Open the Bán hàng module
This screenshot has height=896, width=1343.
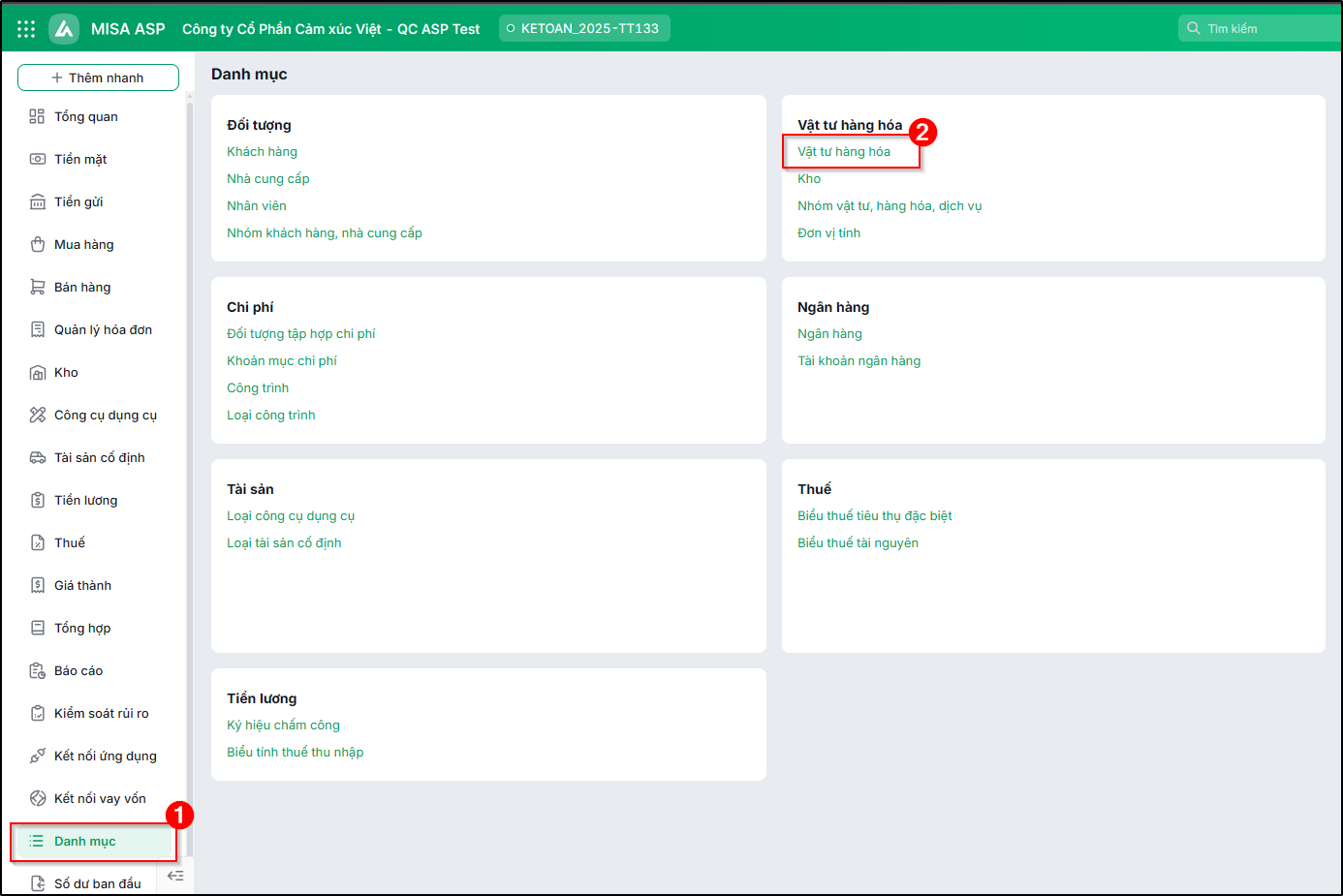[x=82, y=287]
